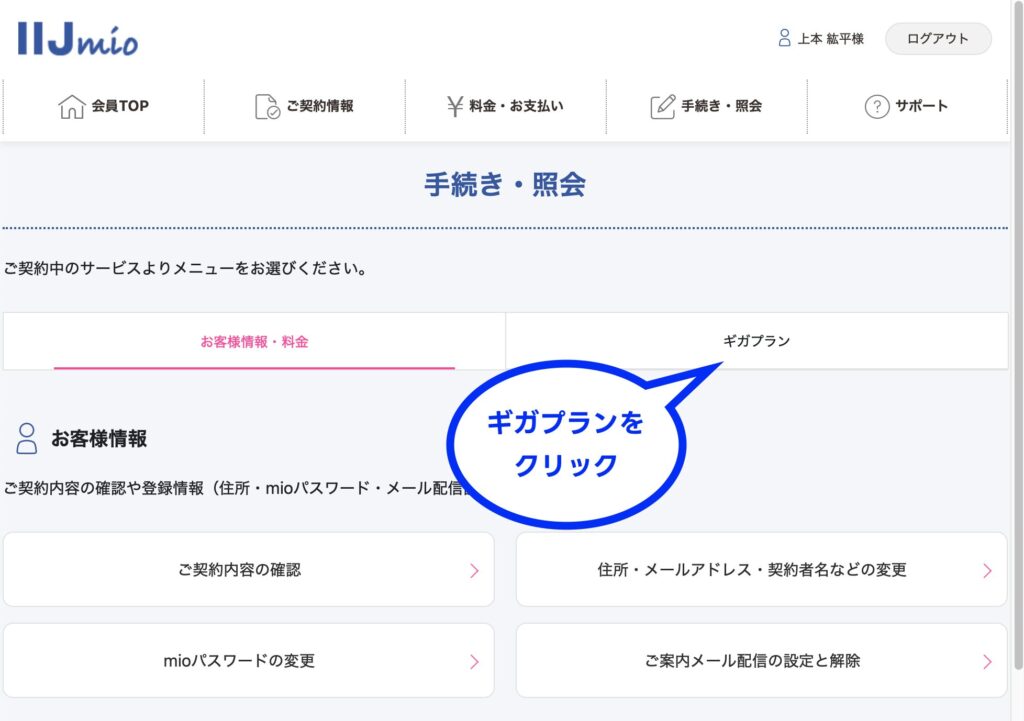This screenshot has height=721, width=1024.
Task: Click the house icon for 会員TOP
Action: click(72, 106)
